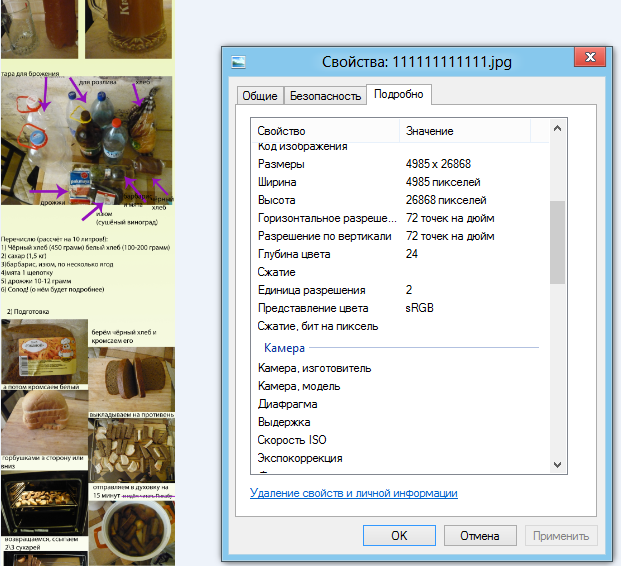Click the sRGB value
The width and height of the screenshot is (621, 566).
click(419, 308)
